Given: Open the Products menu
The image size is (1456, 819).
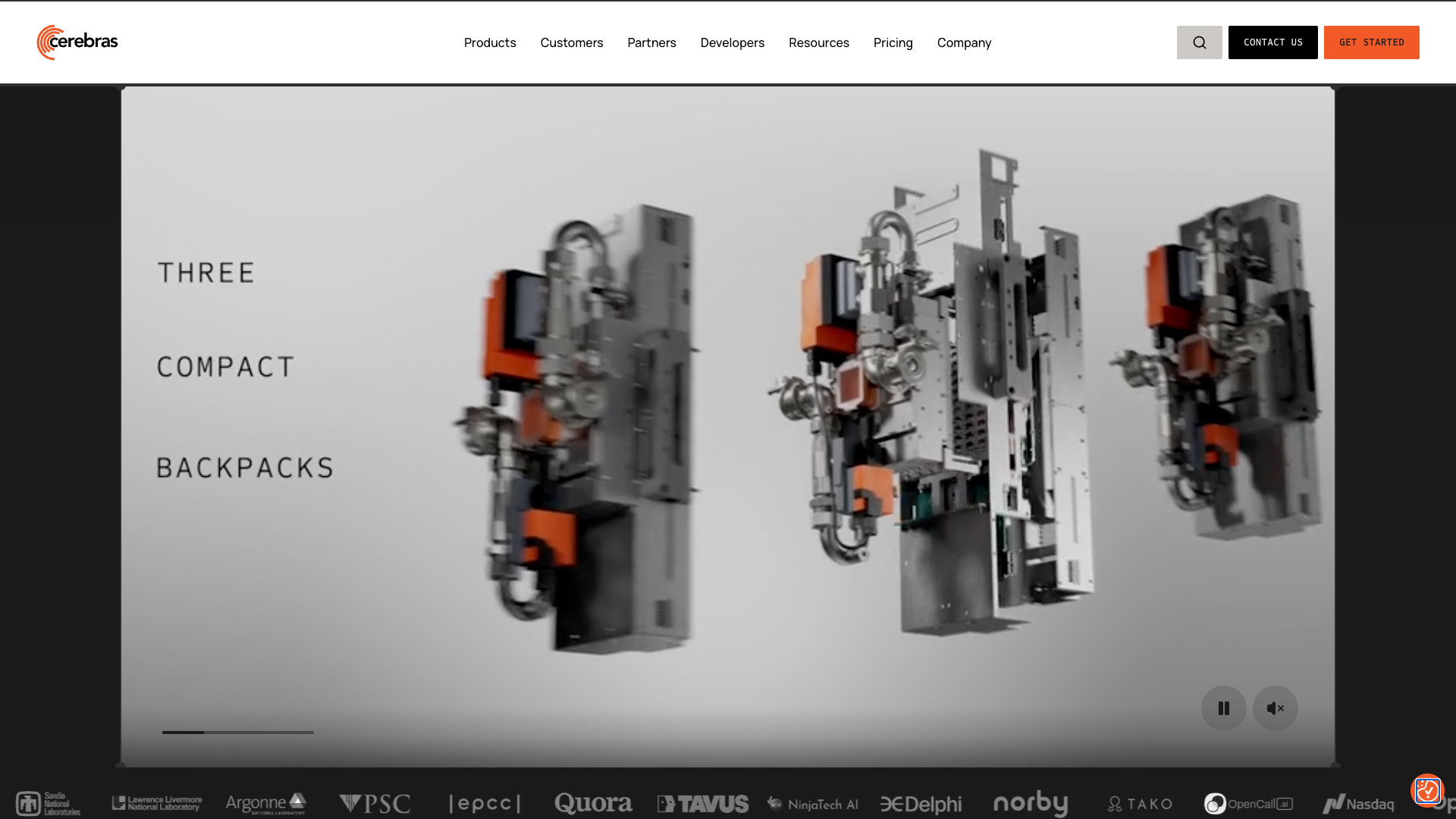Looking at the screenshot, I should 490,42.
